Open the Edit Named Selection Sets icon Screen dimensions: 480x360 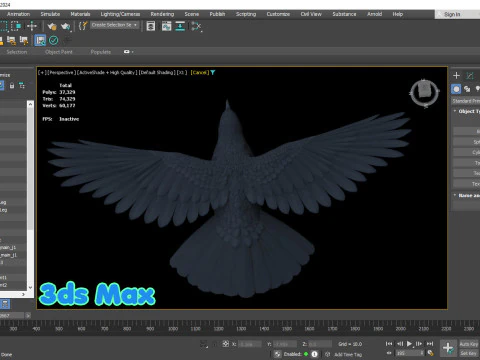tap(83, 26)
